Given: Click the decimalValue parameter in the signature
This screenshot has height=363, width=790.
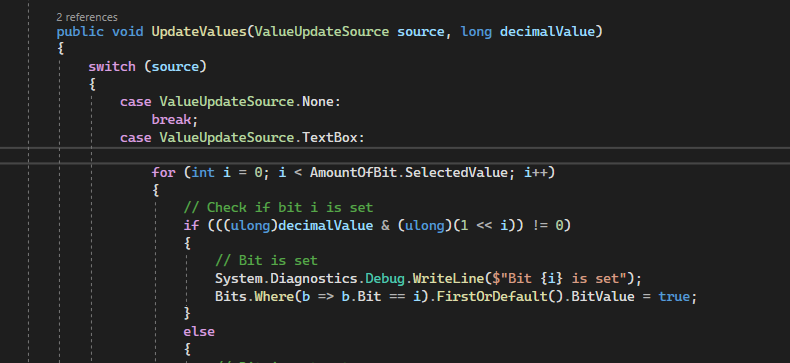Looking at the screenshot, I should pyautogui.click(x=547, y=32).
